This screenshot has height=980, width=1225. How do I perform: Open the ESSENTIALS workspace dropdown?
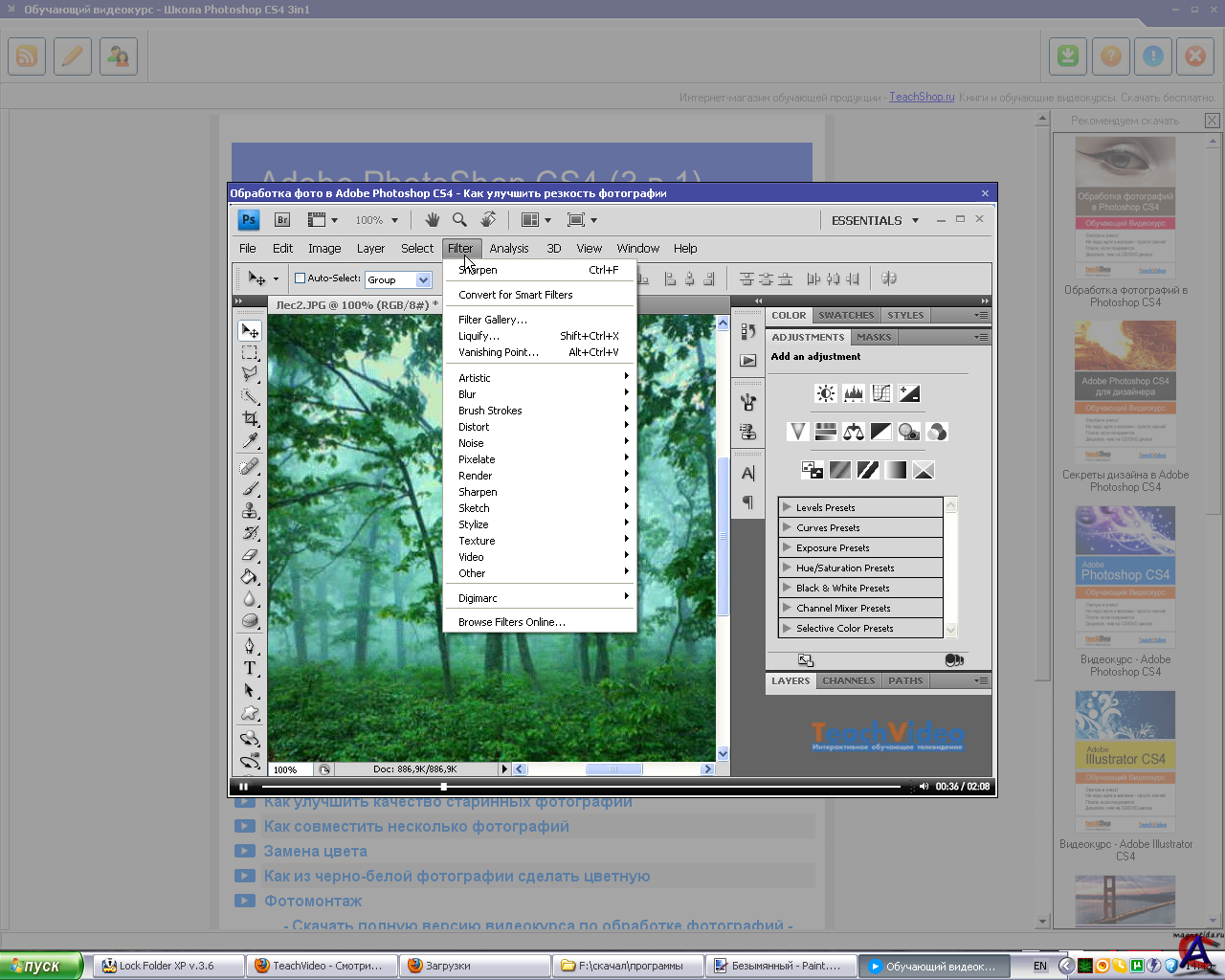point(875,220)
